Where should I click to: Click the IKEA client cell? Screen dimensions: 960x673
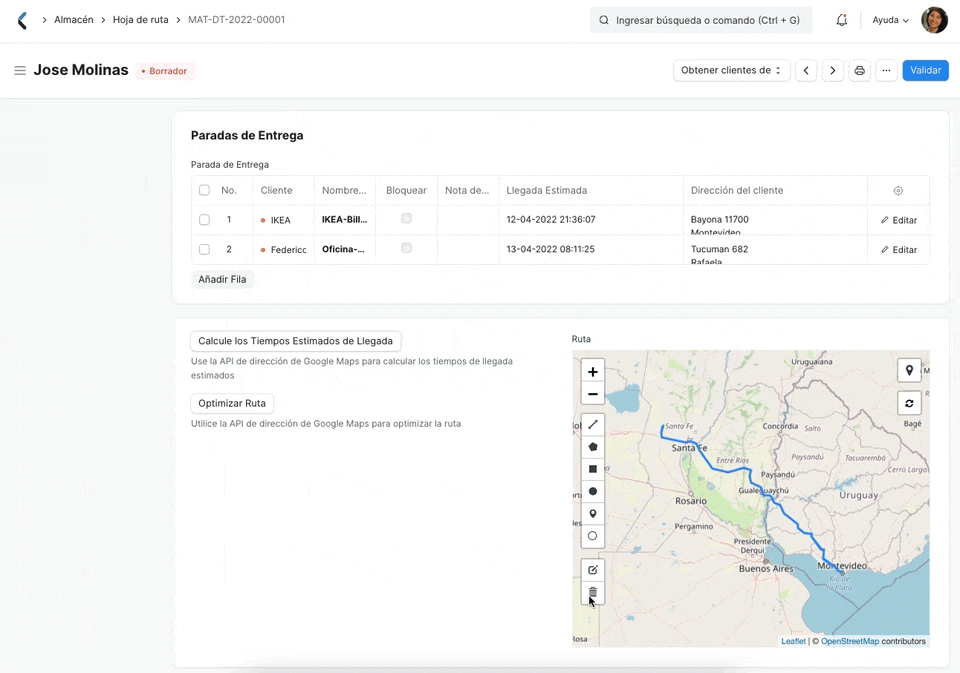283,220
